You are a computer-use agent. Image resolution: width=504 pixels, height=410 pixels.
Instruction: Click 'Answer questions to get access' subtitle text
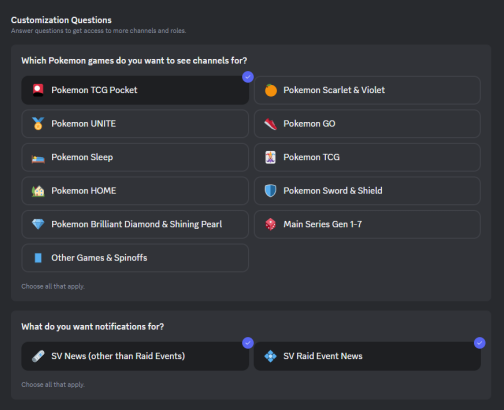click(x=98, y=31)
